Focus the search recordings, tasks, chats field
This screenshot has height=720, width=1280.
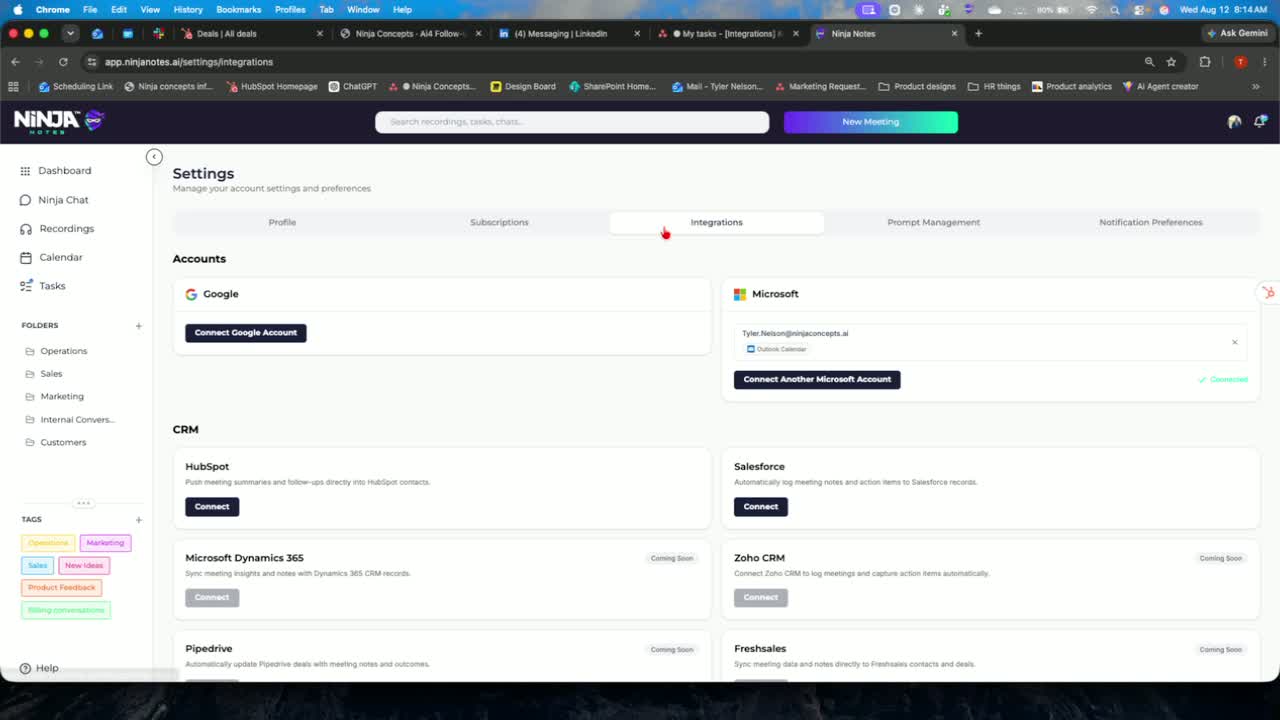pos(572,122)
